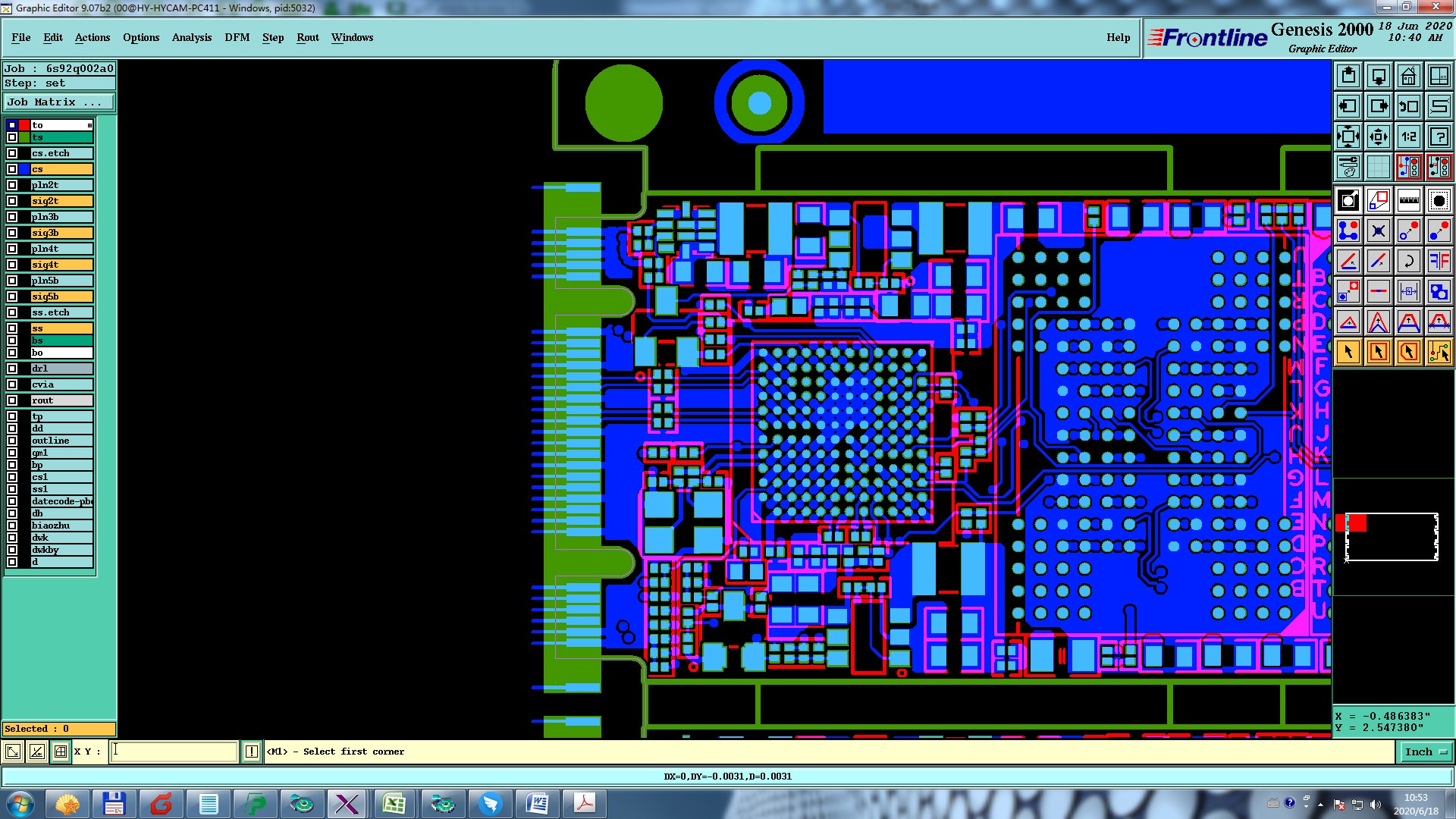
Task: Toggle checkbox for drl layer
Action: click(12, 369)
